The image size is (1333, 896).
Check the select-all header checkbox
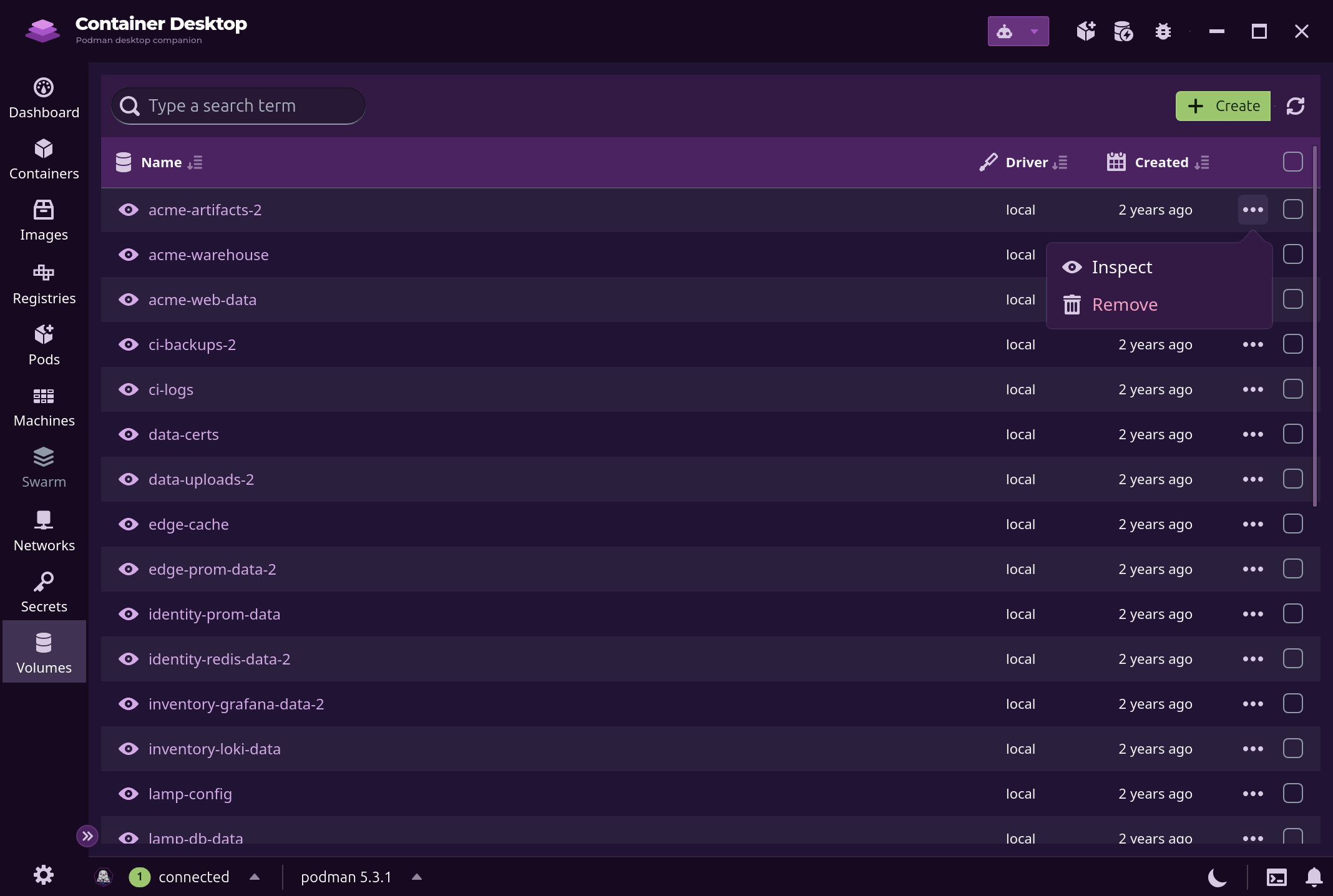pyautogui.click(x=1293, y=162)
